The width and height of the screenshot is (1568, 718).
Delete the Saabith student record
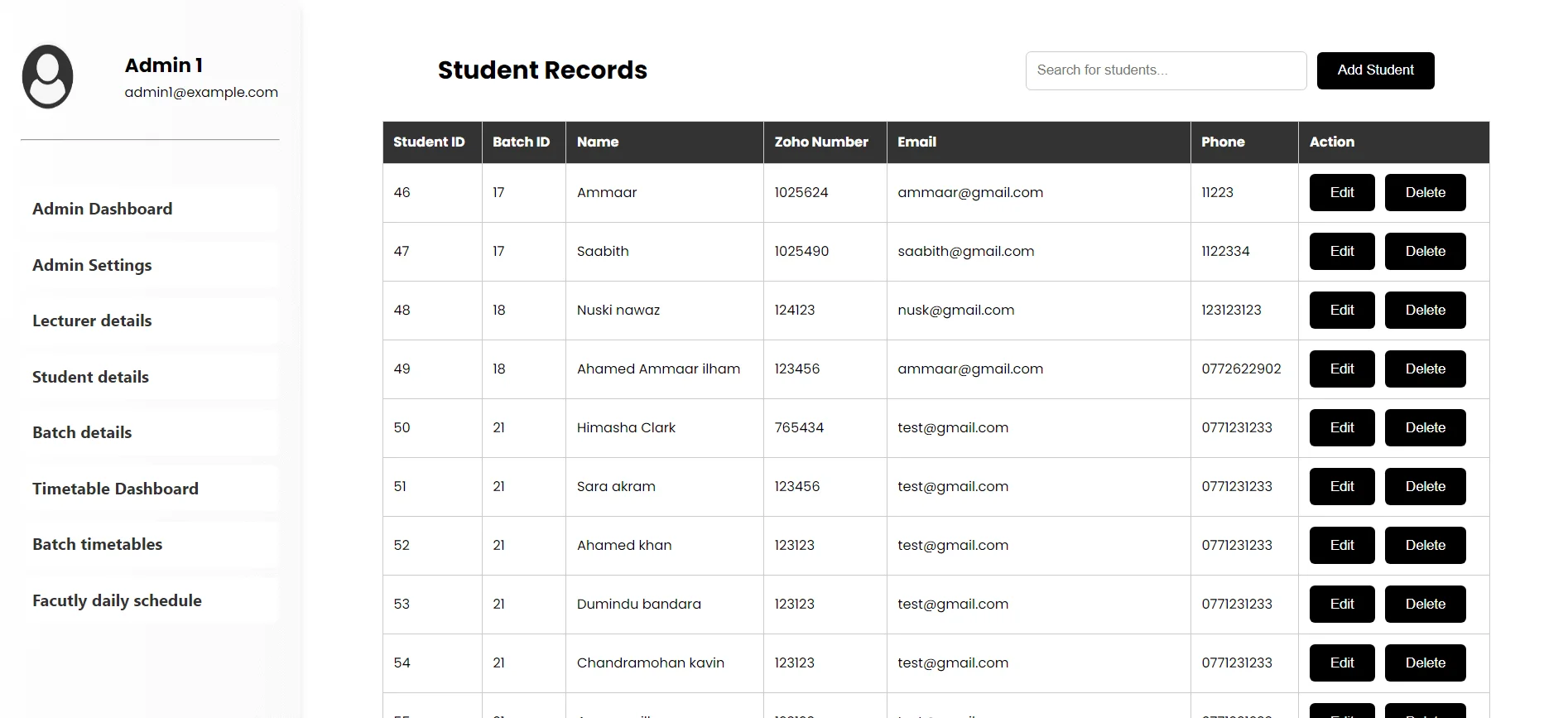point(1425,251)
